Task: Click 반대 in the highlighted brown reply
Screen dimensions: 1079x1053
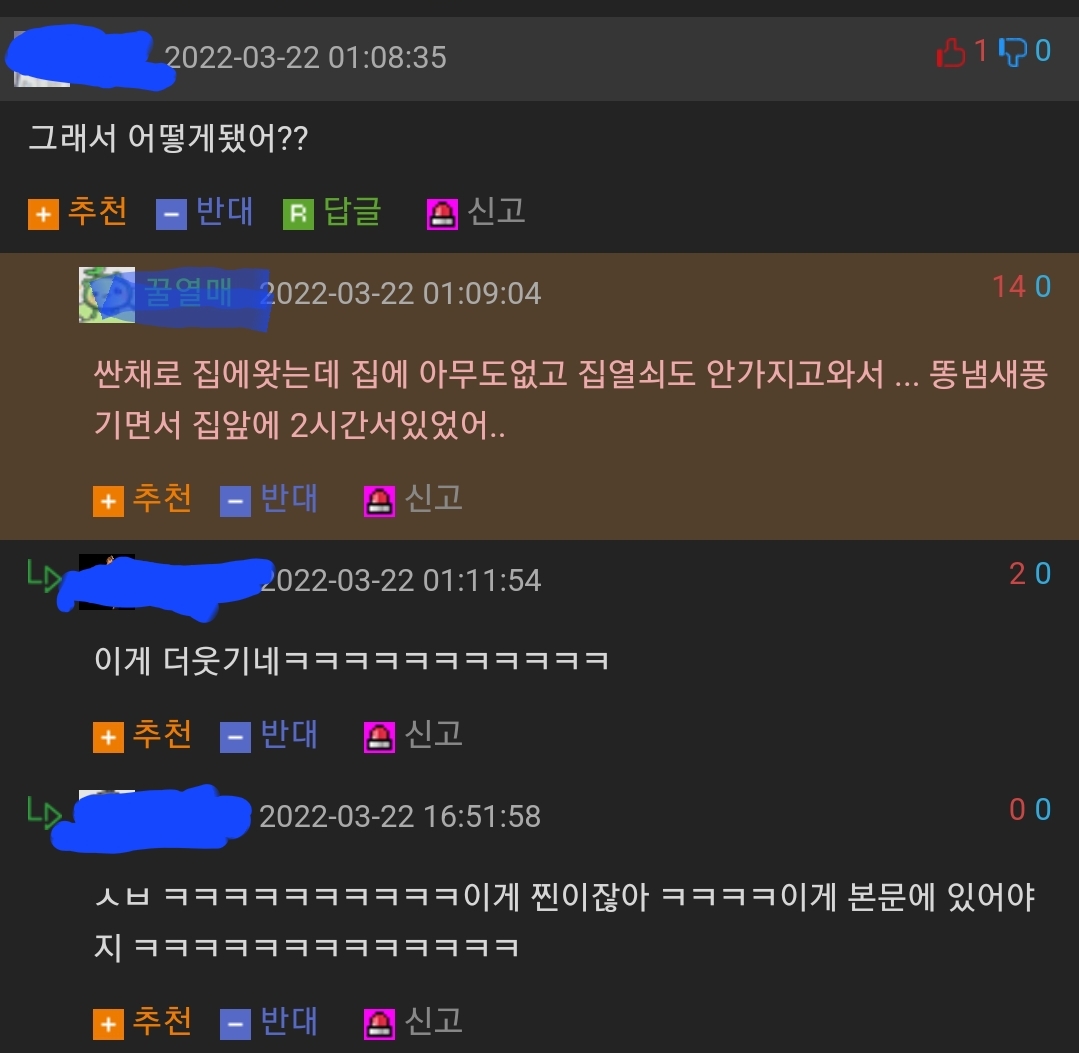Action: [x=289, y=498]
